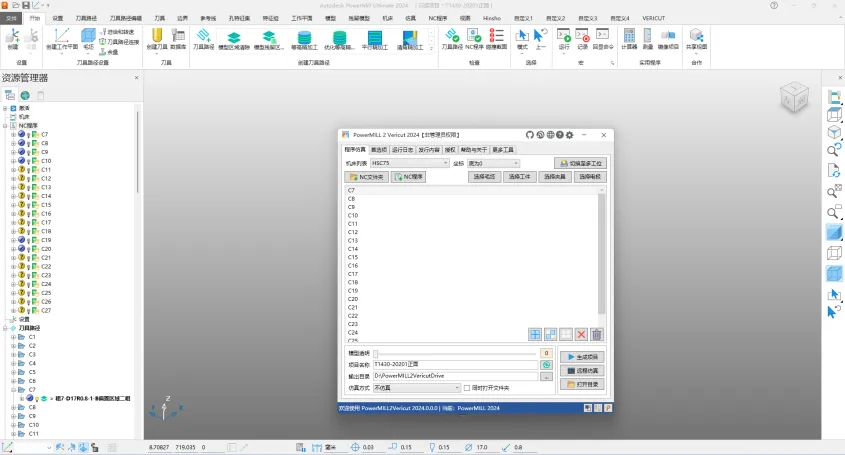Click the Run macro (运行) ribbon icon
The image size is (845, 455).
click(x=564, y=39)
